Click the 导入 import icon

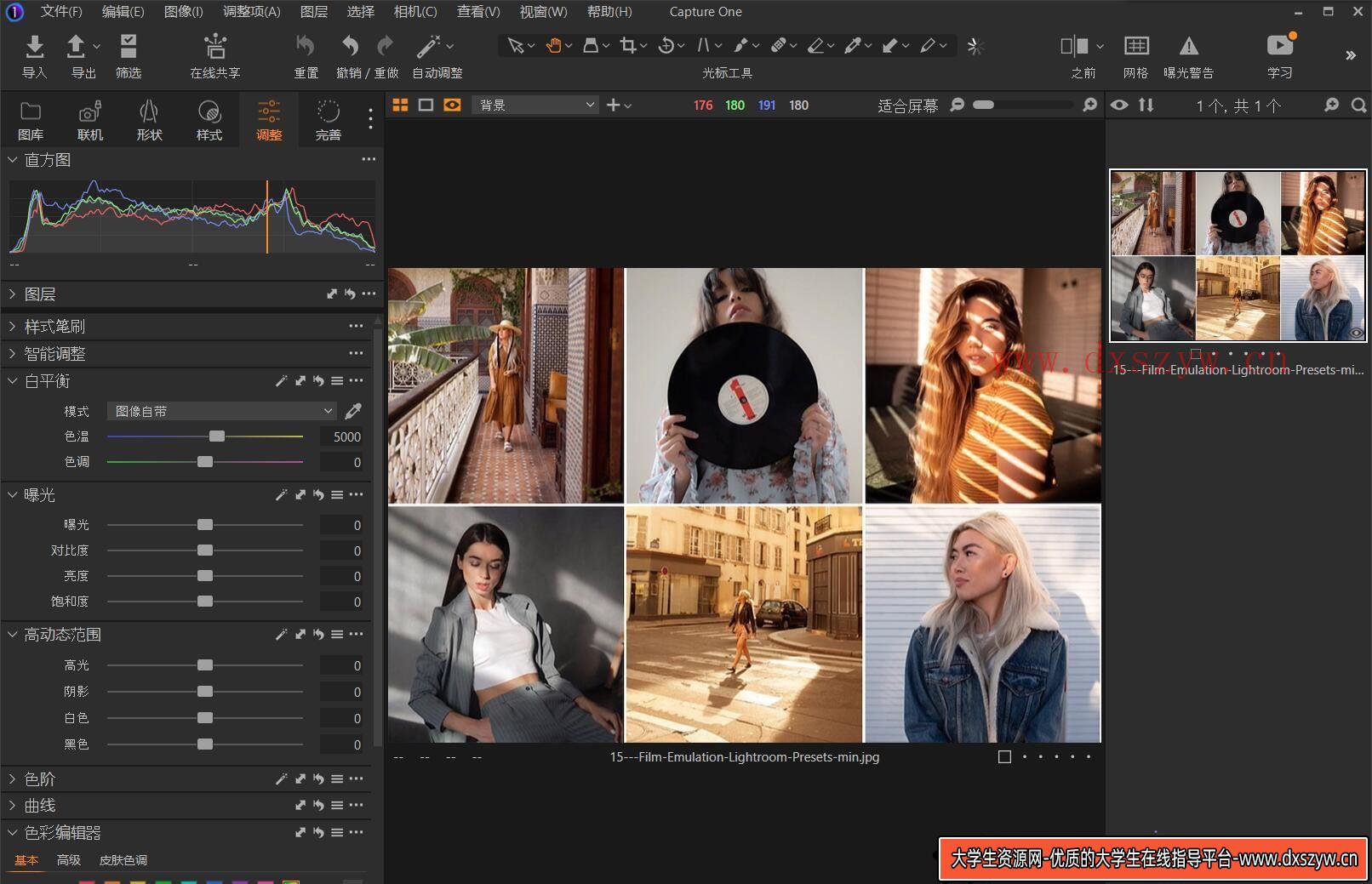click(x=34, y=46)
